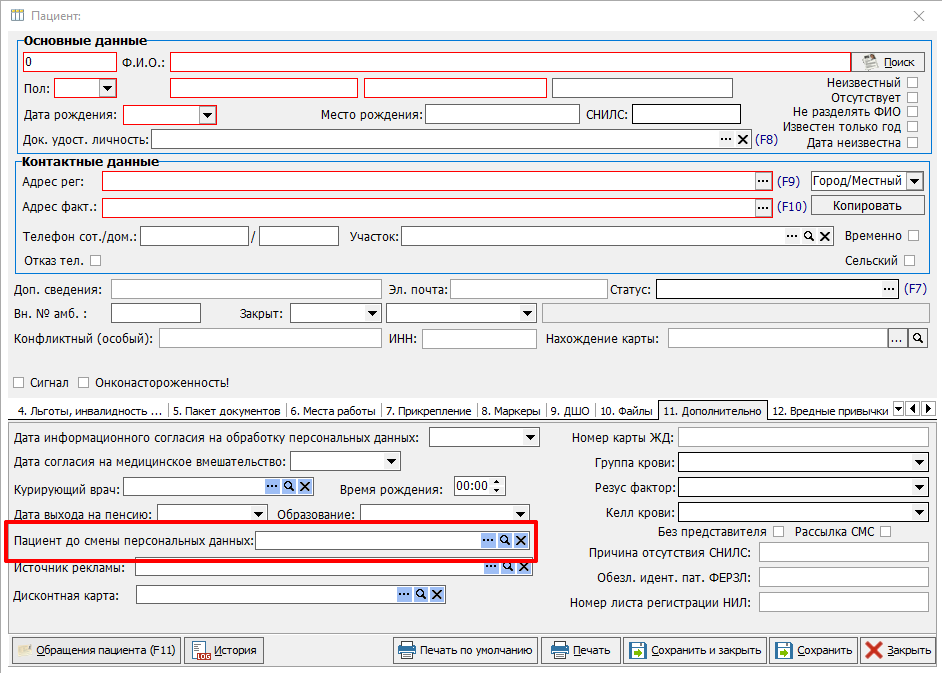Viewport: 942px width, 673px height.
Task: Click the magnifier icon in Участок field
Action: tap(808, 237)
